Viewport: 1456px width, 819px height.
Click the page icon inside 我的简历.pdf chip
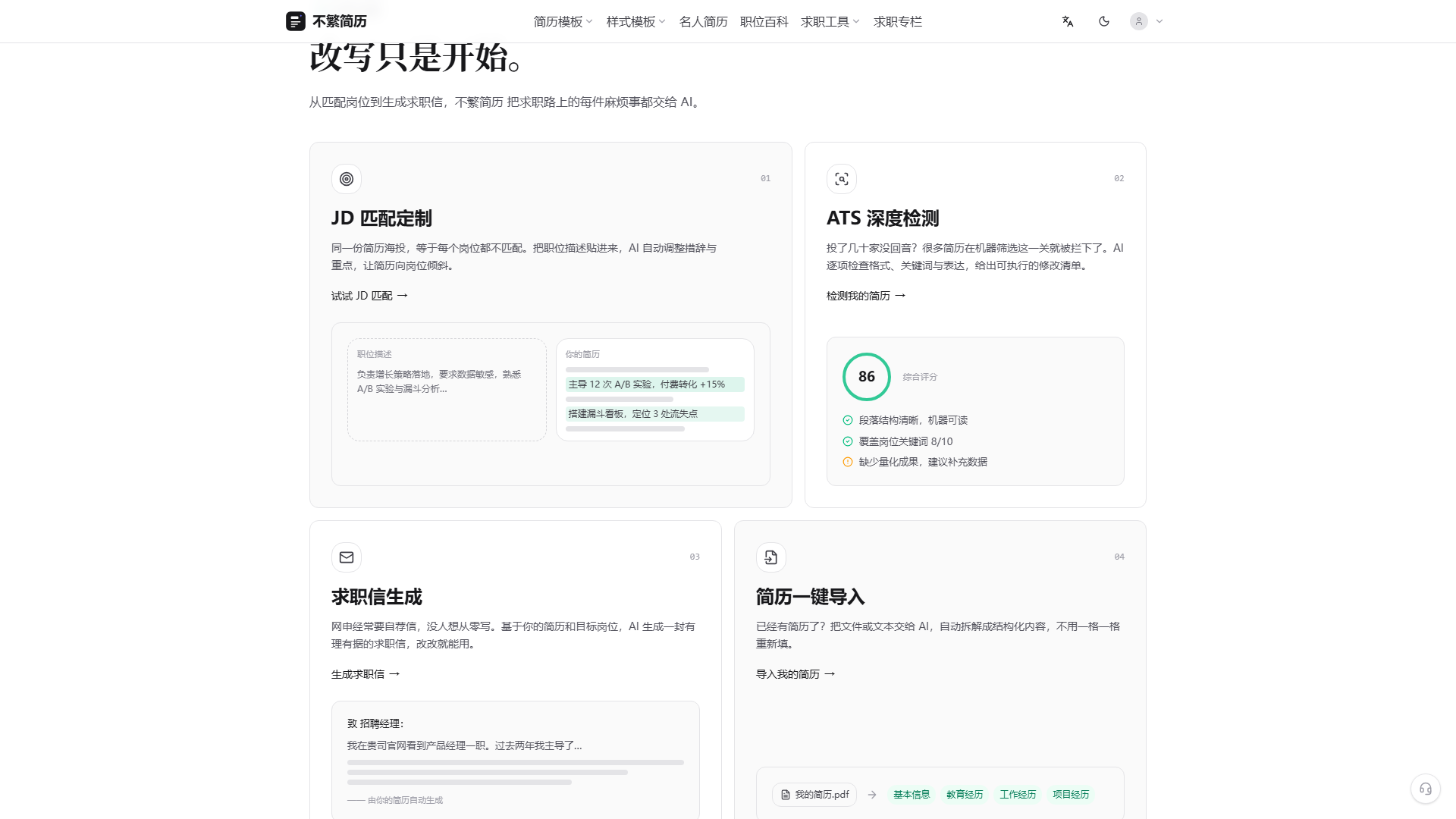786,795
